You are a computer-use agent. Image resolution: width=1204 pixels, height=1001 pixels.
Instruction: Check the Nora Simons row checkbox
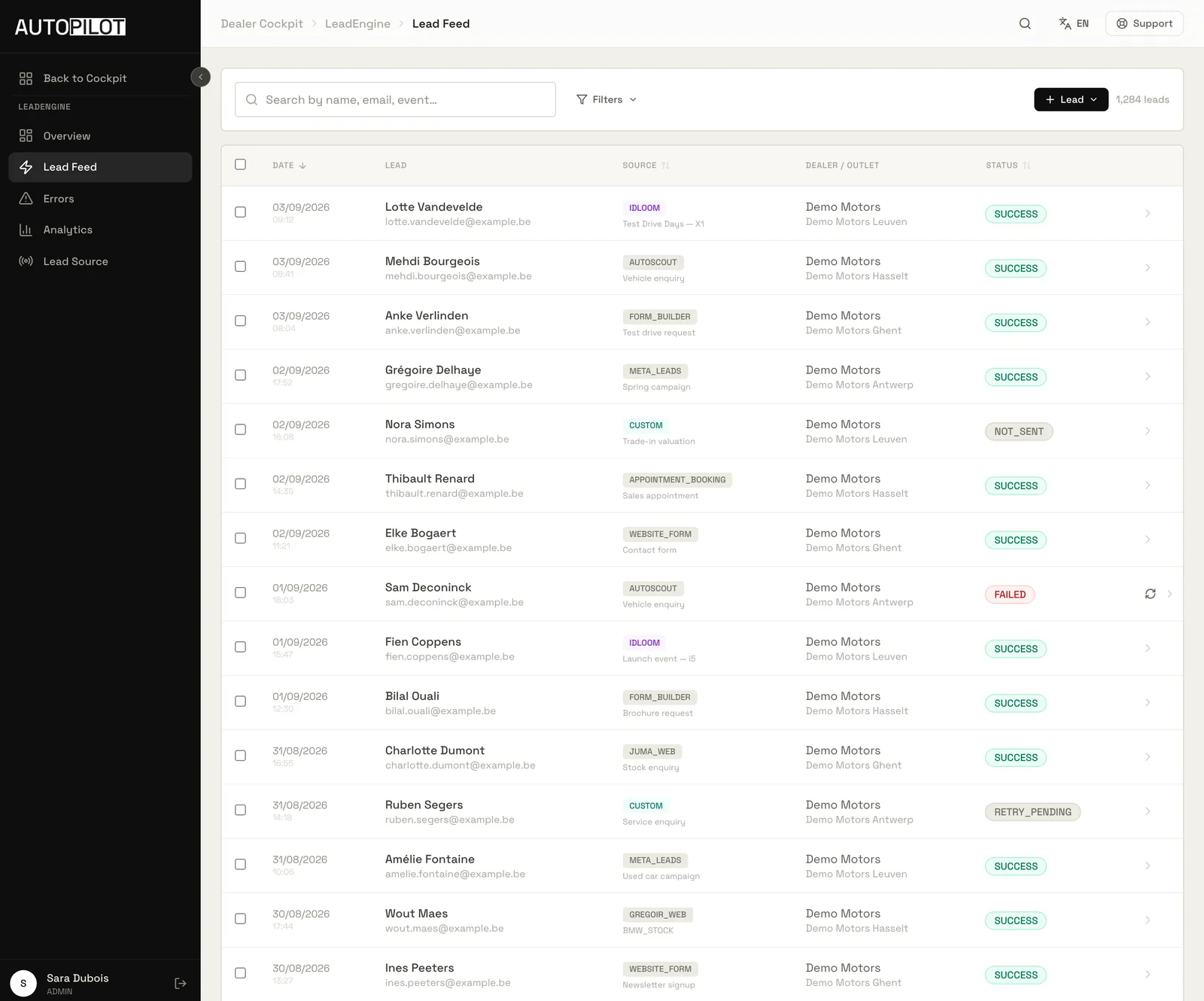tap(240, 430)
